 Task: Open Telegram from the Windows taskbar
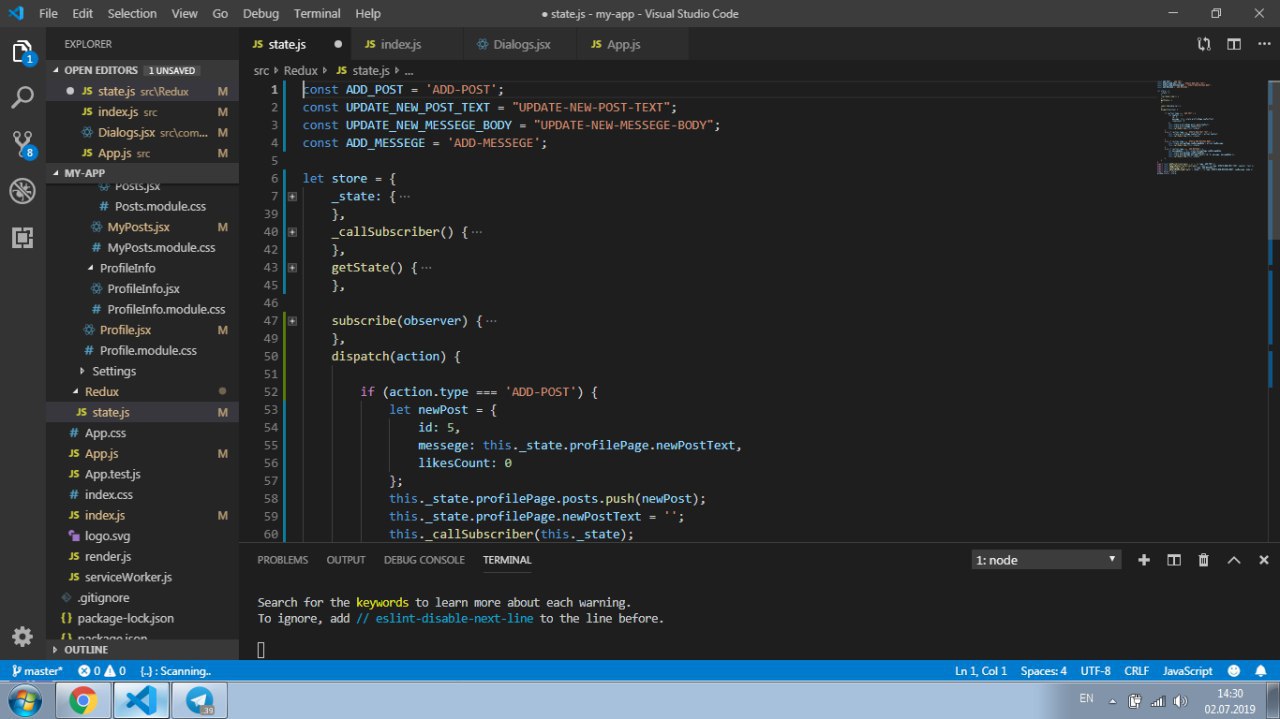pyautogui.click(x=199, y=701)
